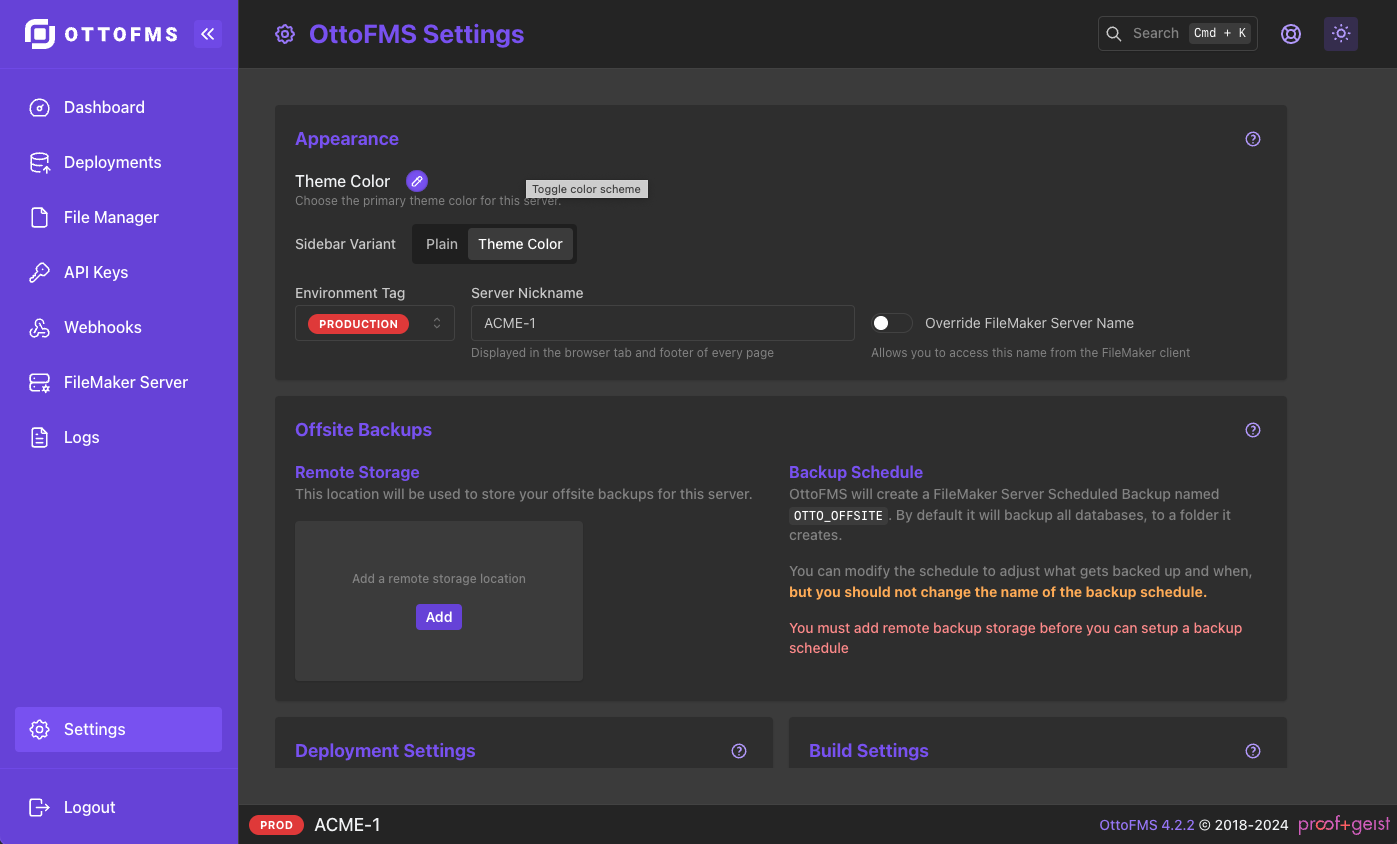
Task: Select Theme Color sidebar variant
Action: pyautogui.click(x=520, y=244)
